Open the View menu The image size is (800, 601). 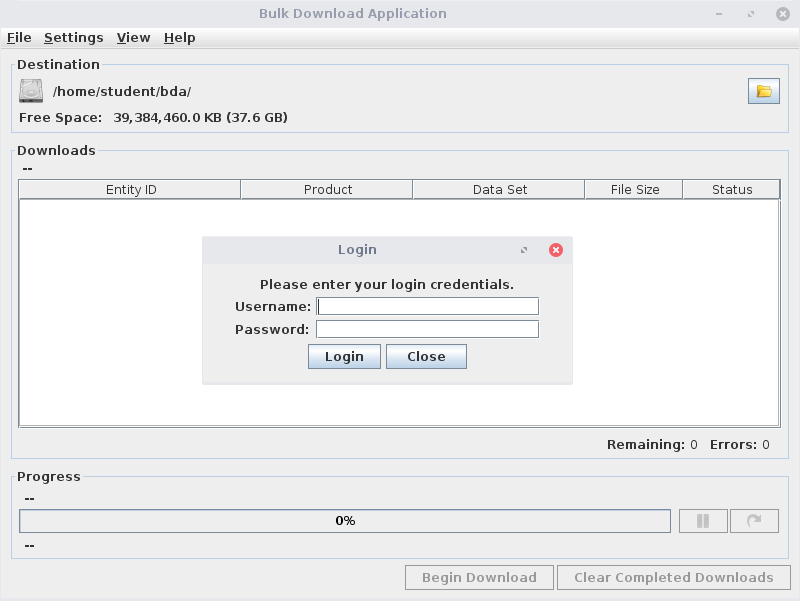(133, 37)
